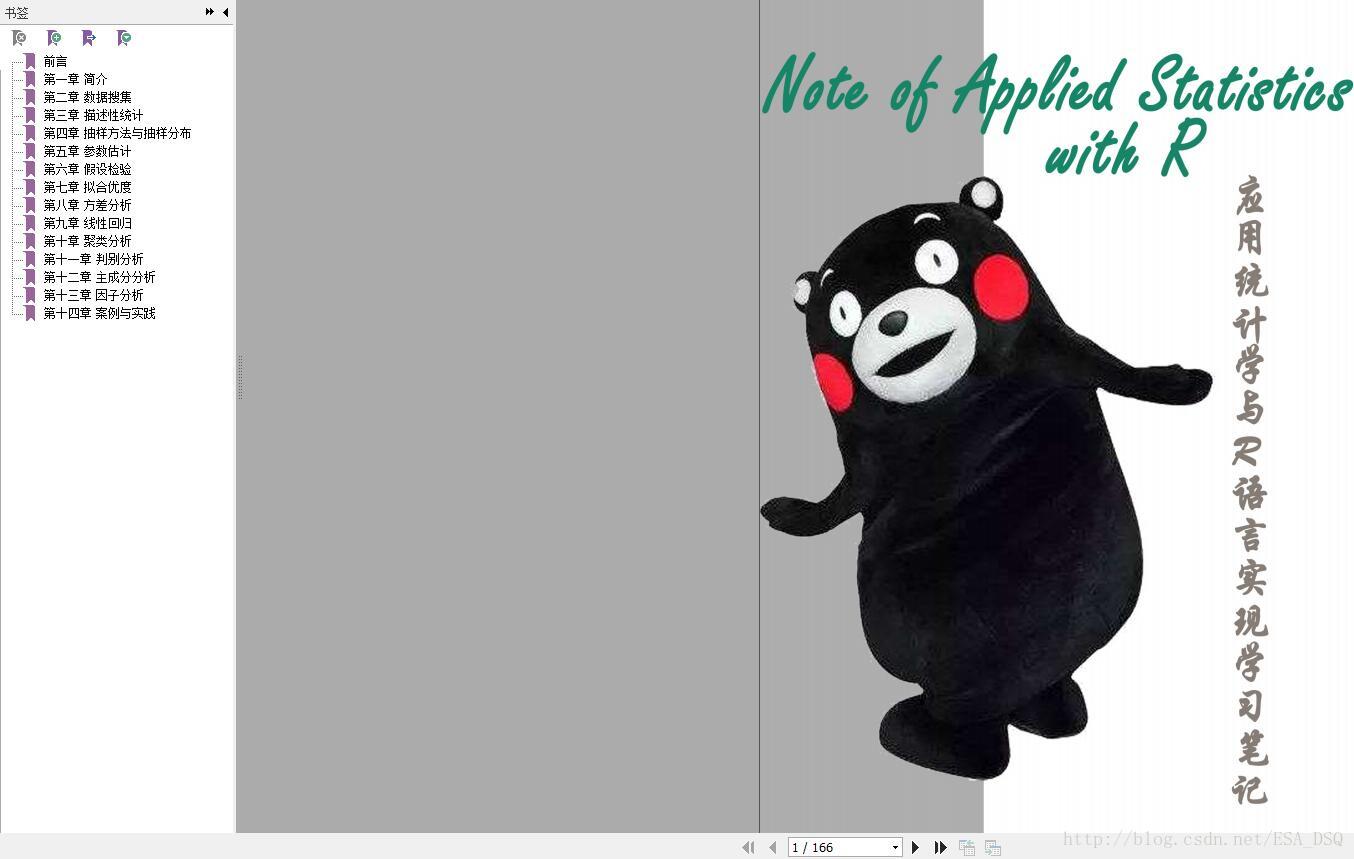Go to bookmark 第一章 简介
The height and width of the screenshot is (859, 1354).
click(x=75, y=79)
